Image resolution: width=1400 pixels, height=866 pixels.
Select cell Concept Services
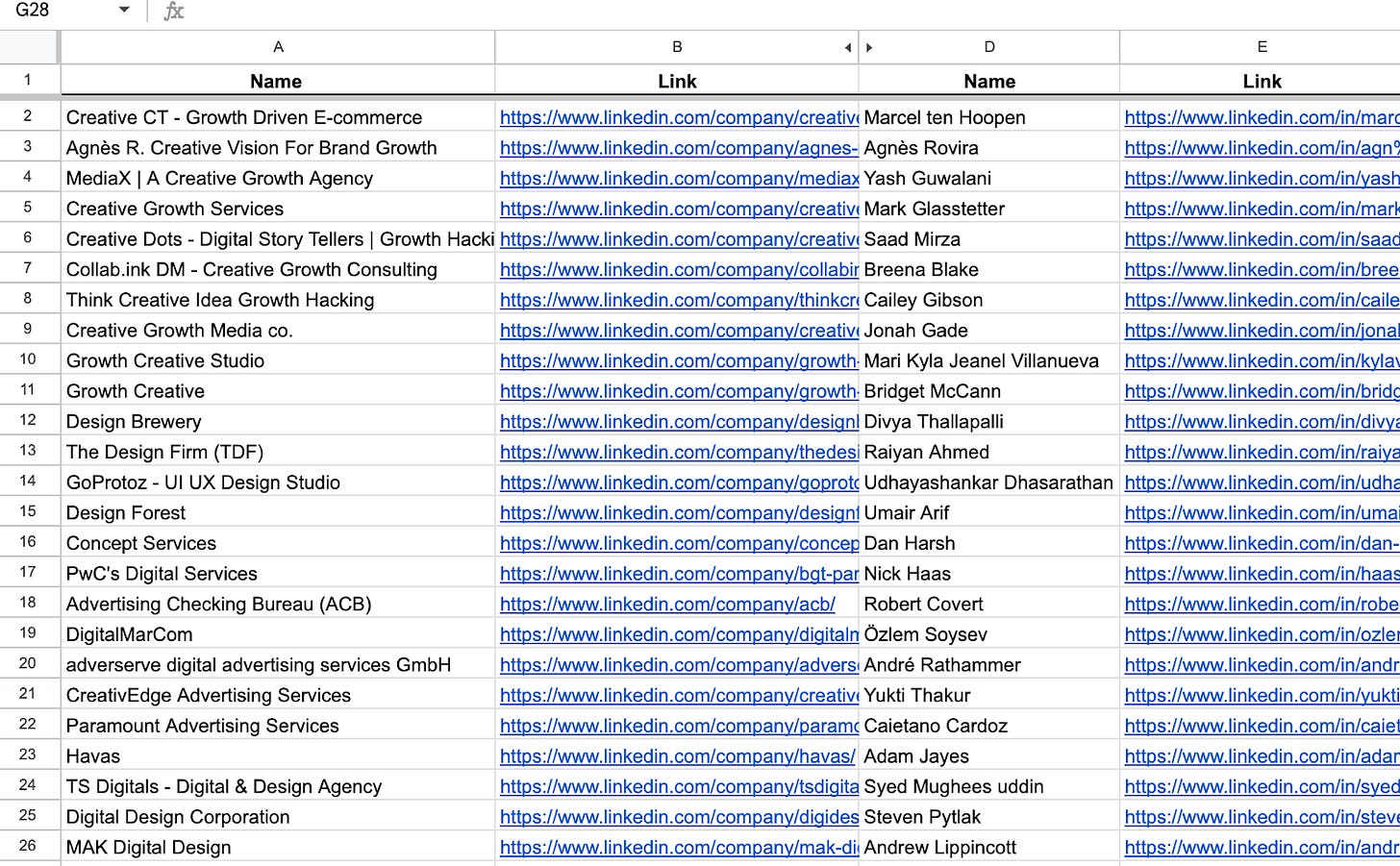click(x=278, y=543)
